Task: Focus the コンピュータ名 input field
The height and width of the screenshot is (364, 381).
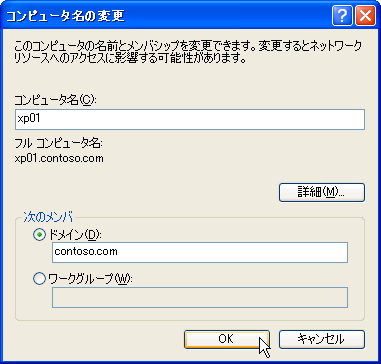Action: pyautogui.click(x=190, y=119)
